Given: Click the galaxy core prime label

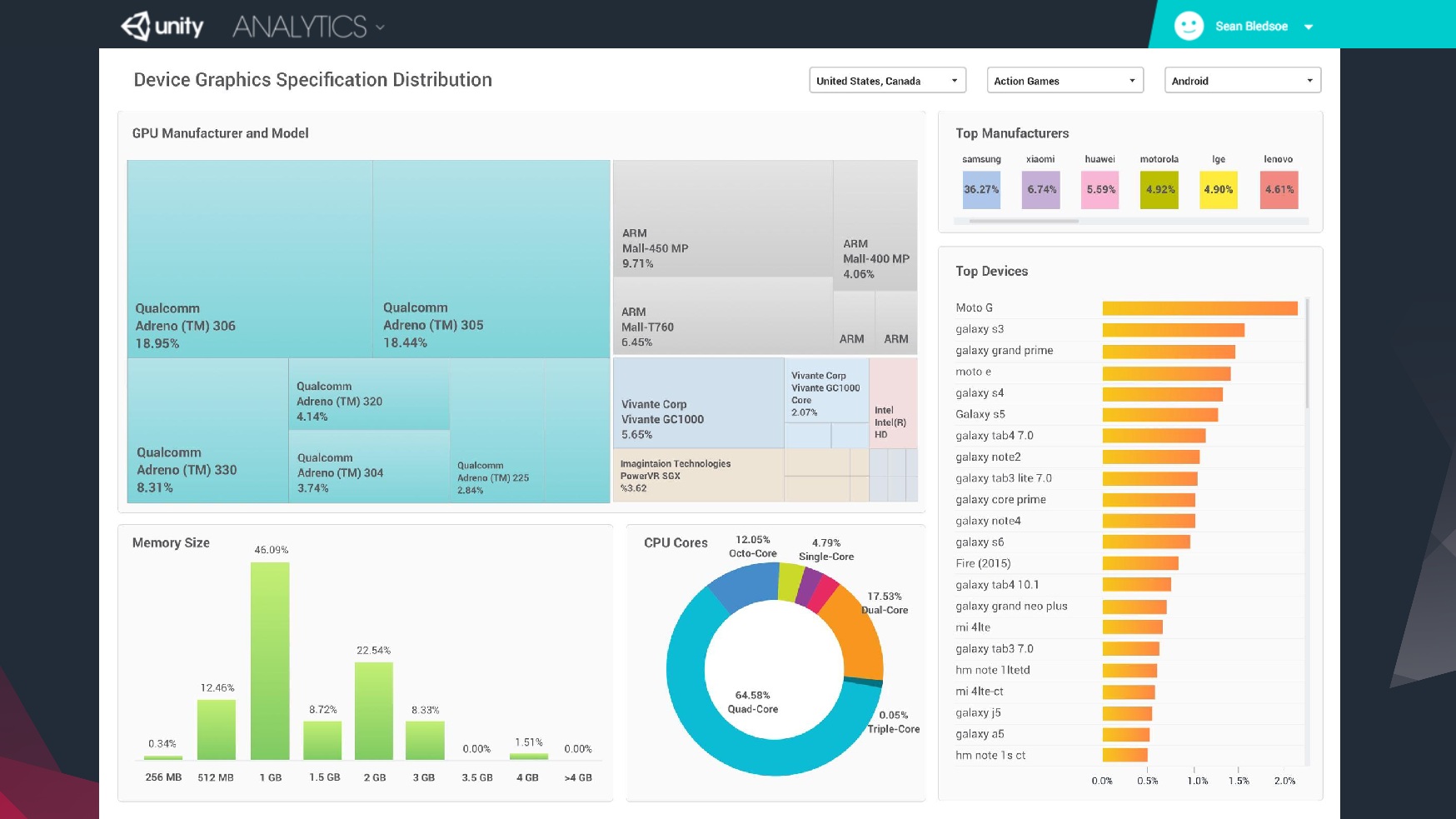Looking at the screenshot, I should pyautogui.click(x=1000, y=500).
